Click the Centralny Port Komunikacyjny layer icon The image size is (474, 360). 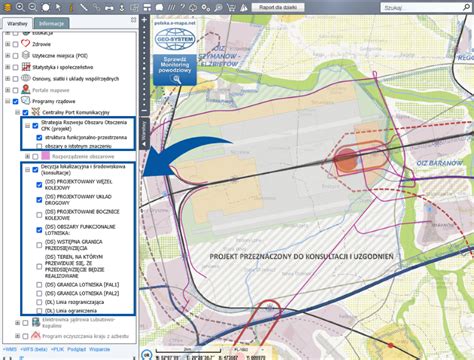pos(35,112)
